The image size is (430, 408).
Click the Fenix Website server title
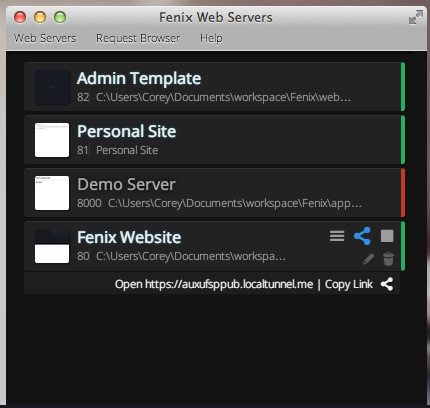[x=129, y=237]
